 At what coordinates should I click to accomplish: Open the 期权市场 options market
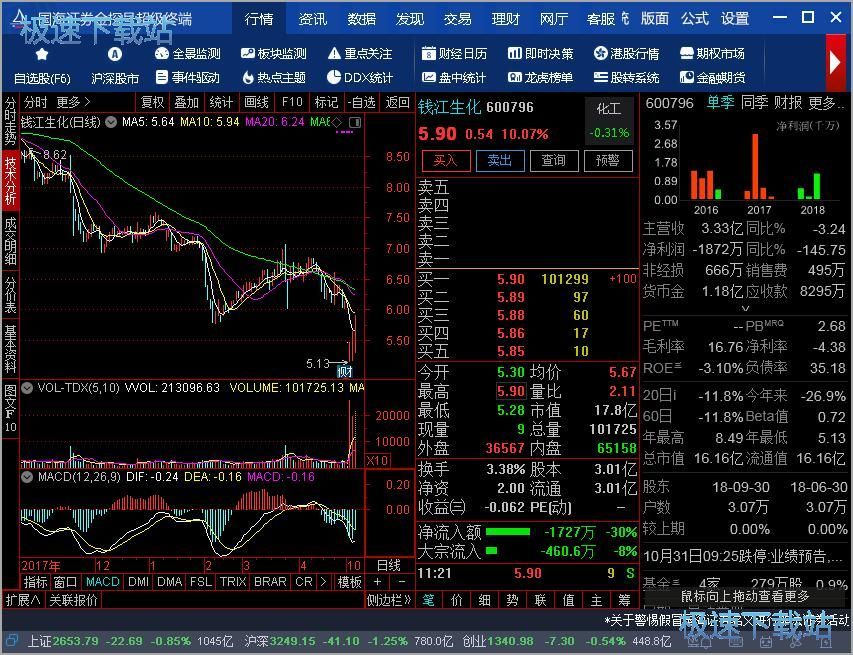711,54
